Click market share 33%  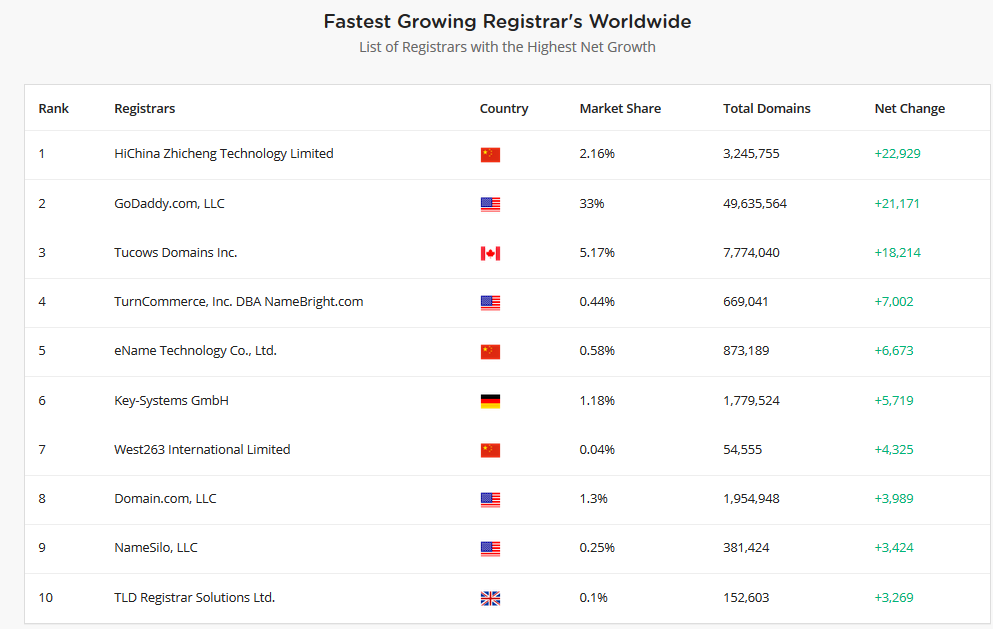coord(591,203)
